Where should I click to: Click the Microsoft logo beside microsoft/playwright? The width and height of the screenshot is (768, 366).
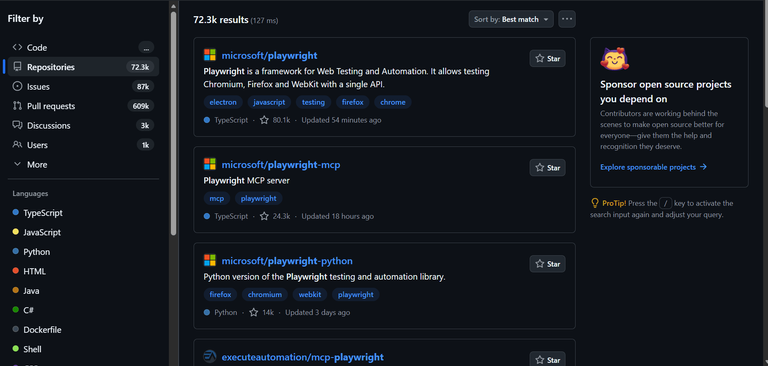210,55
